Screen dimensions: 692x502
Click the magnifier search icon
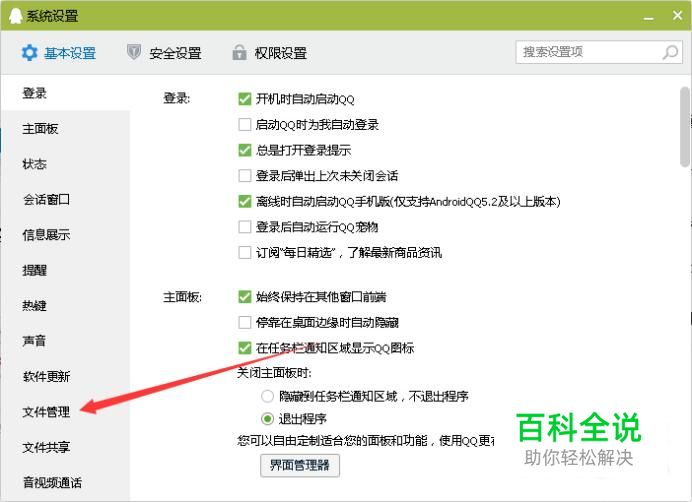click(670, 52)
